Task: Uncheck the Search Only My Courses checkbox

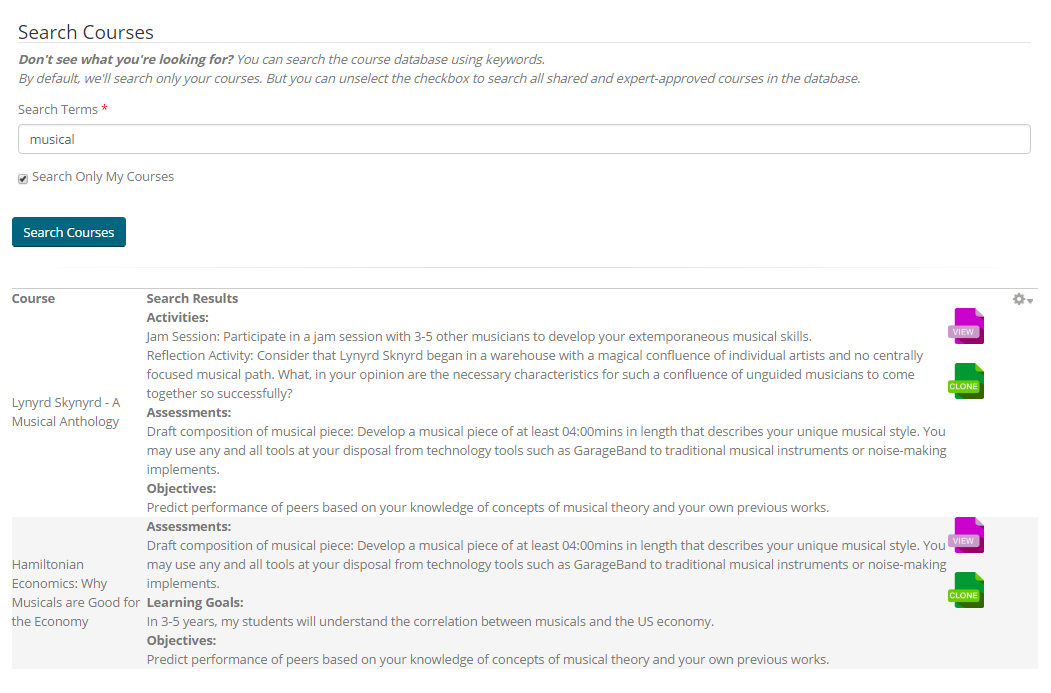Action: (23, 178)
